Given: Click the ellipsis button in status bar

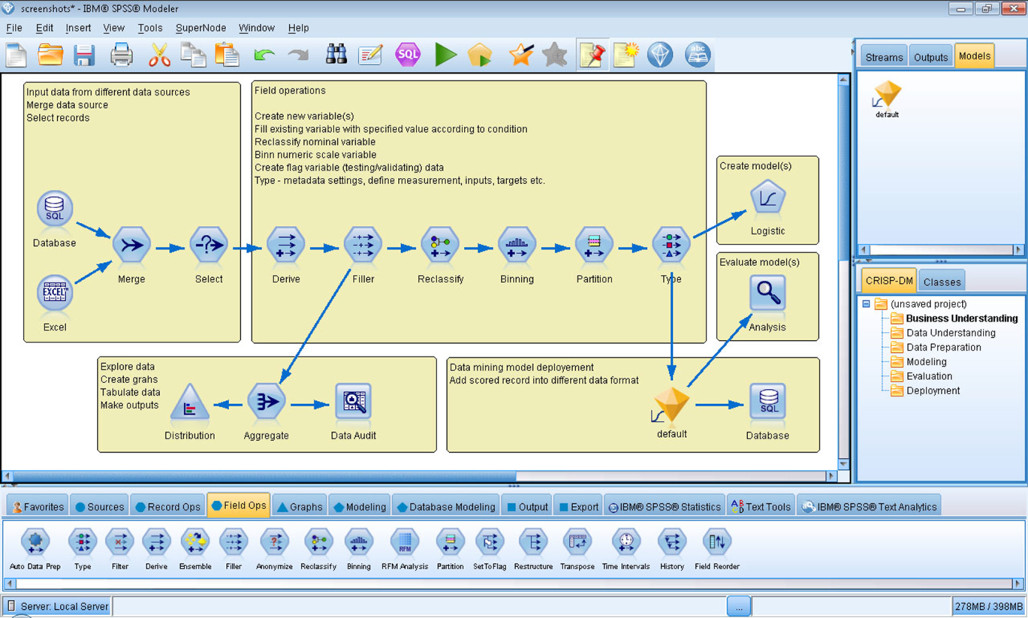Looking at the screenshot, I should [738, 606].
